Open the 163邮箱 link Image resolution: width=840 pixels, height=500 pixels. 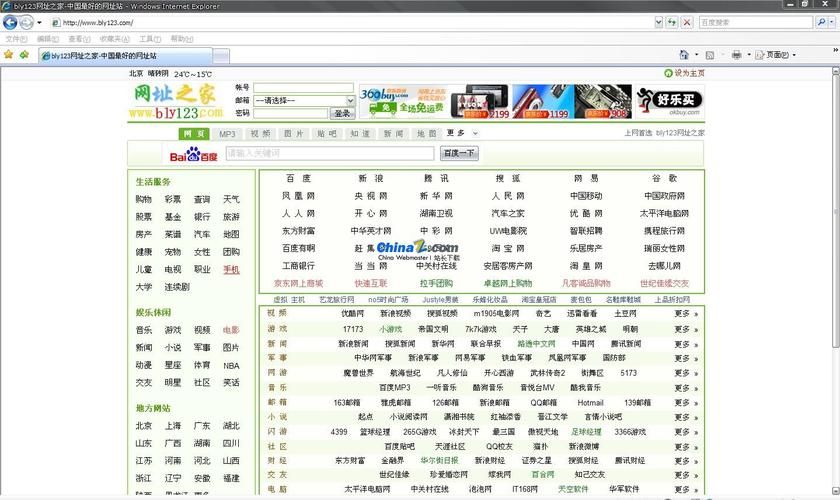[347, 402]
